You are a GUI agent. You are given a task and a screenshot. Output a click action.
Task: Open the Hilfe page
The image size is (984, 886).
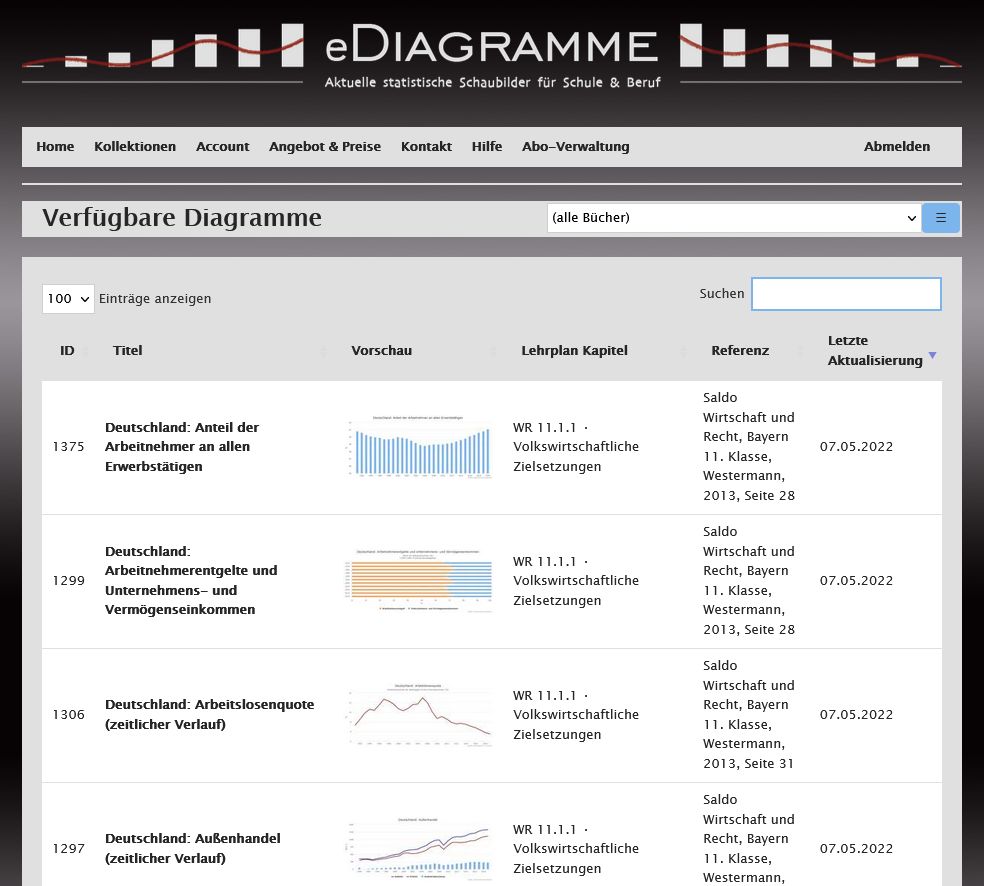coord(487,146)
